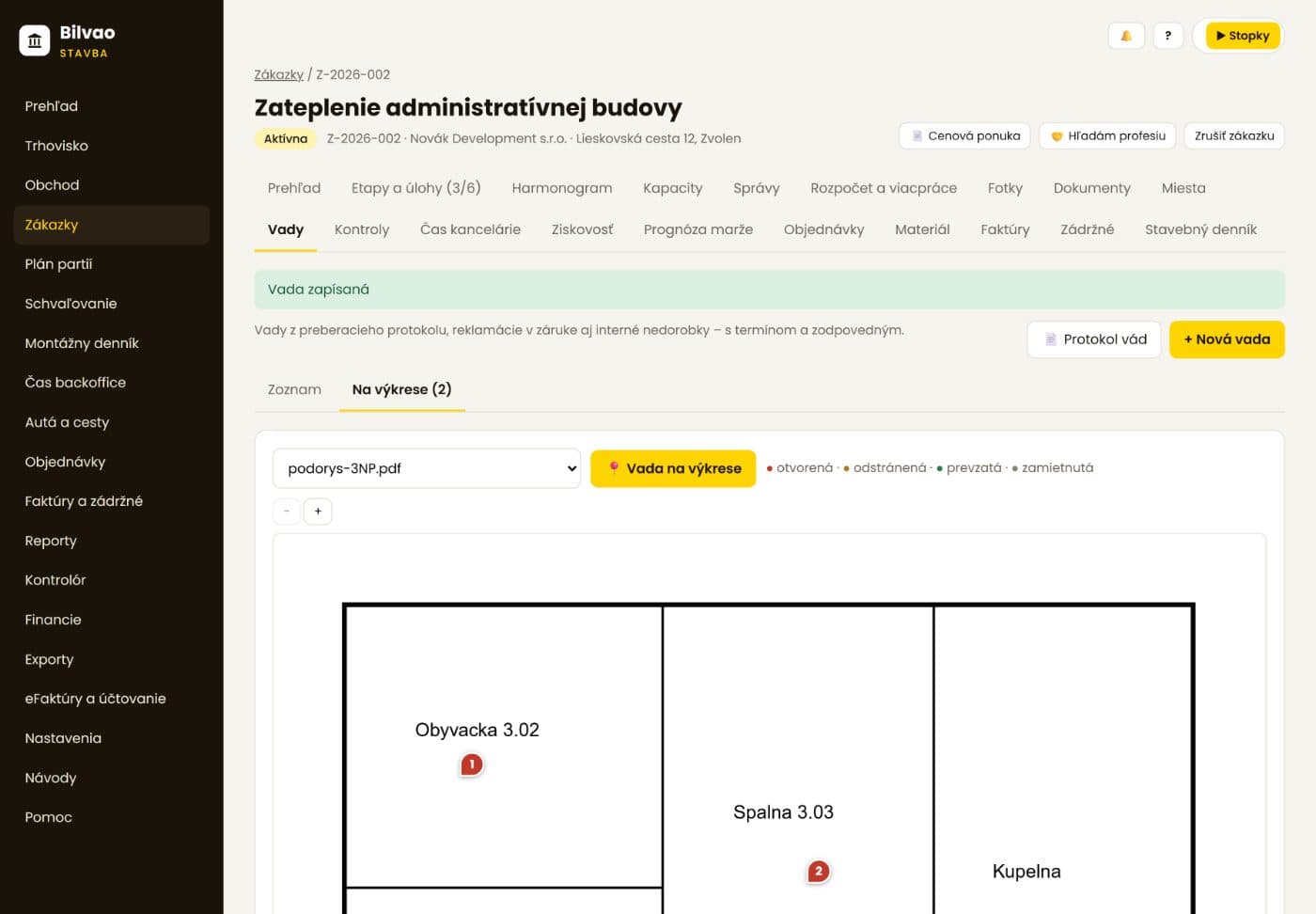Open Plán partií in sidebar

point(111,264)
